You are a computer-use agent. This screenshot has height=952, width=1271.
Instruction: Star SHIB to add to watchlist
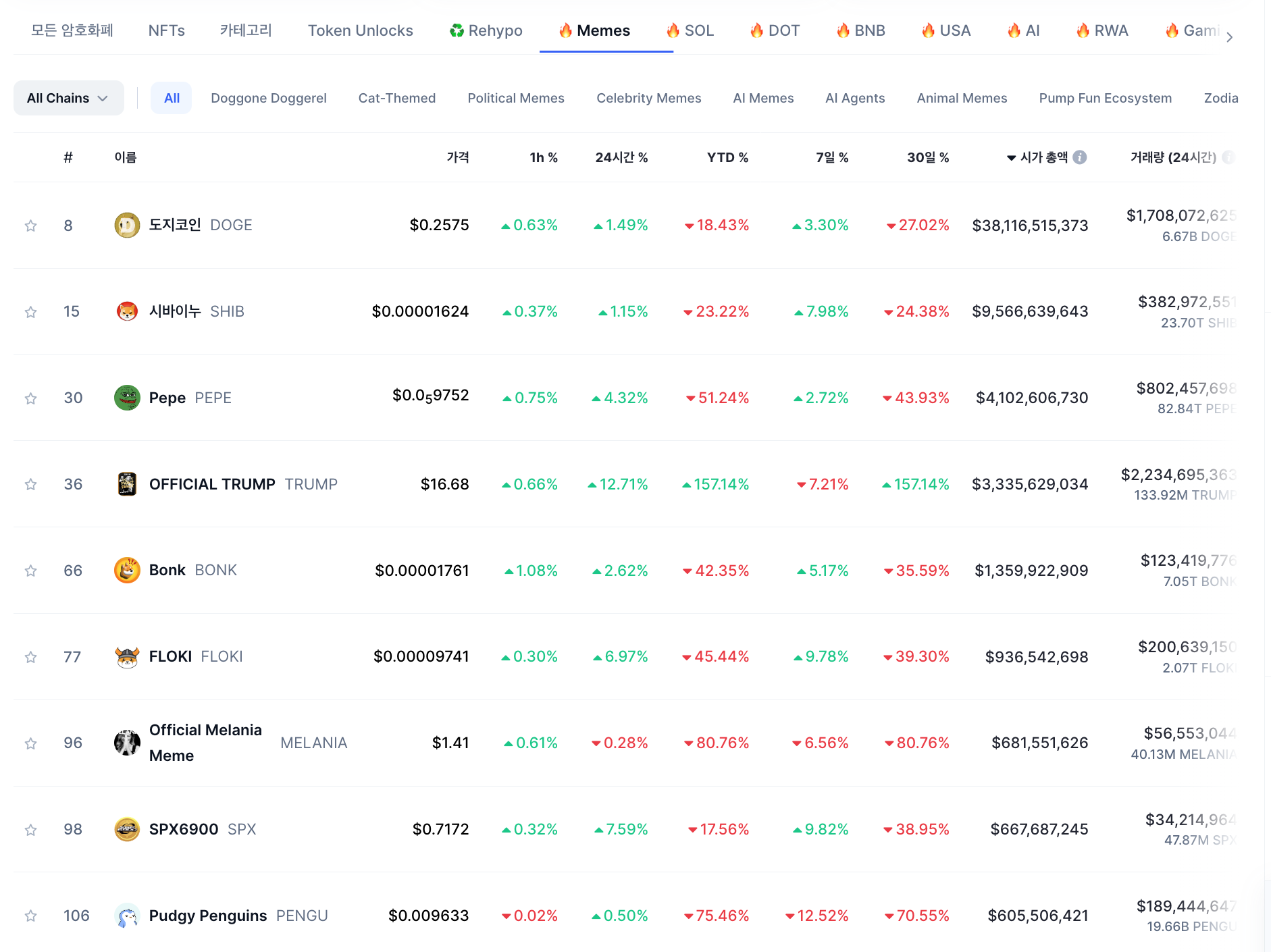click(x=30, y=312)
